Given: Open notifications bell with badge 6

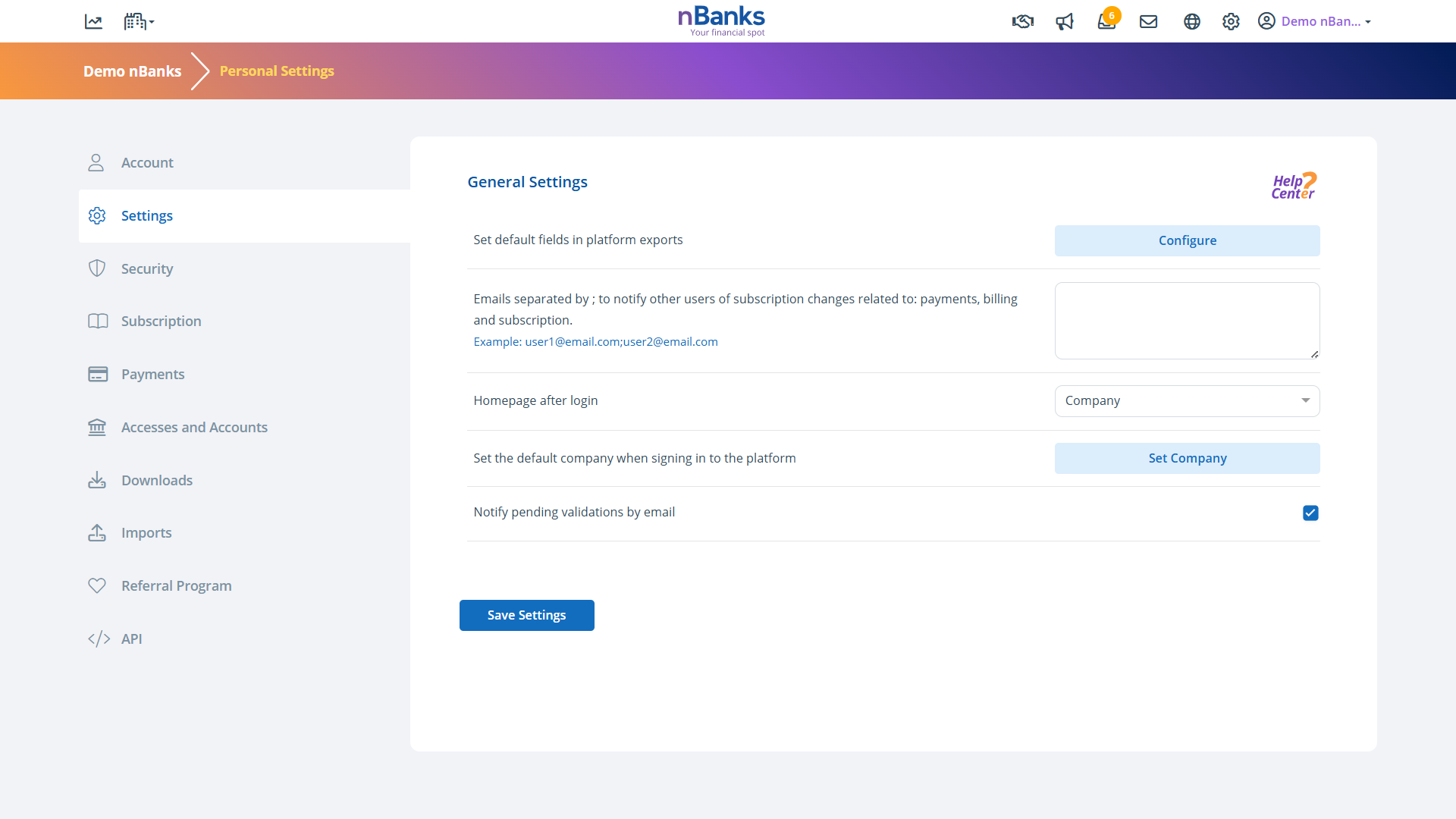Looking at the screenshot, I should [x=1106, y=21].
